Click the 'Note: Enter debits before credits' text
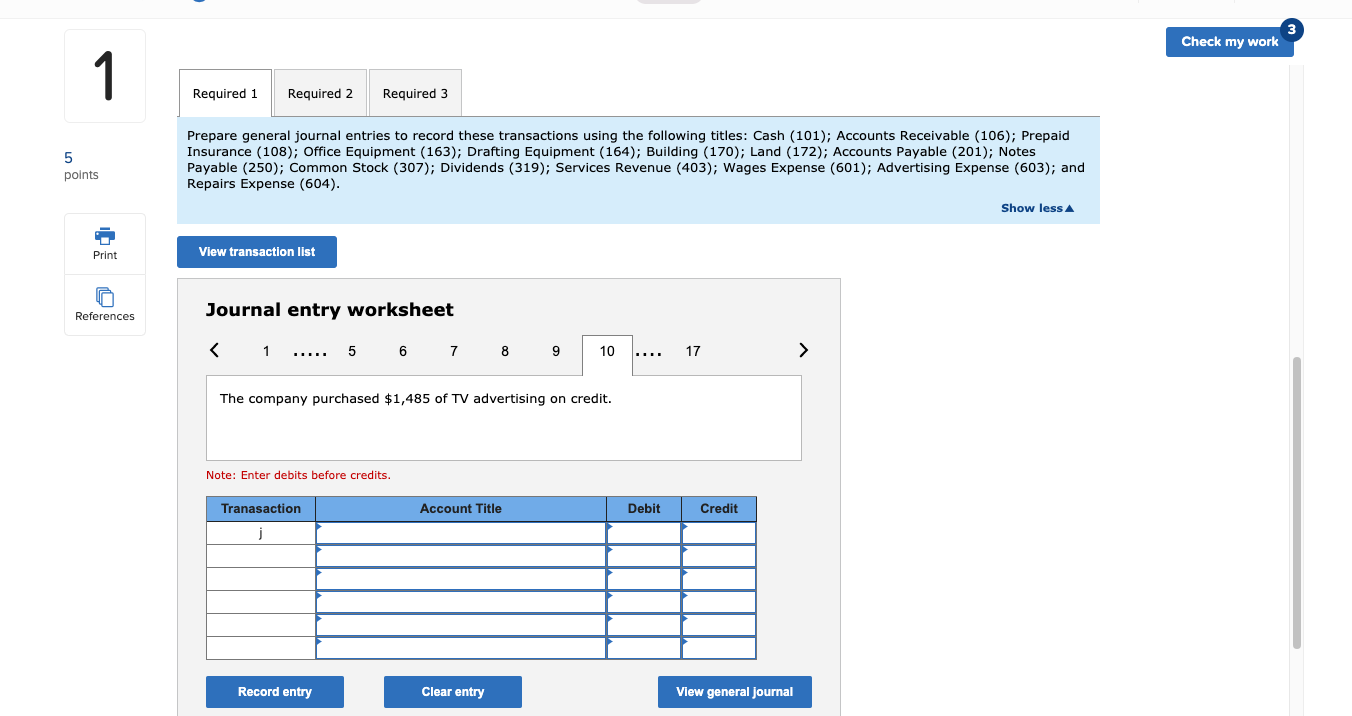1352x716 pixels. click(x=298, y=475)
